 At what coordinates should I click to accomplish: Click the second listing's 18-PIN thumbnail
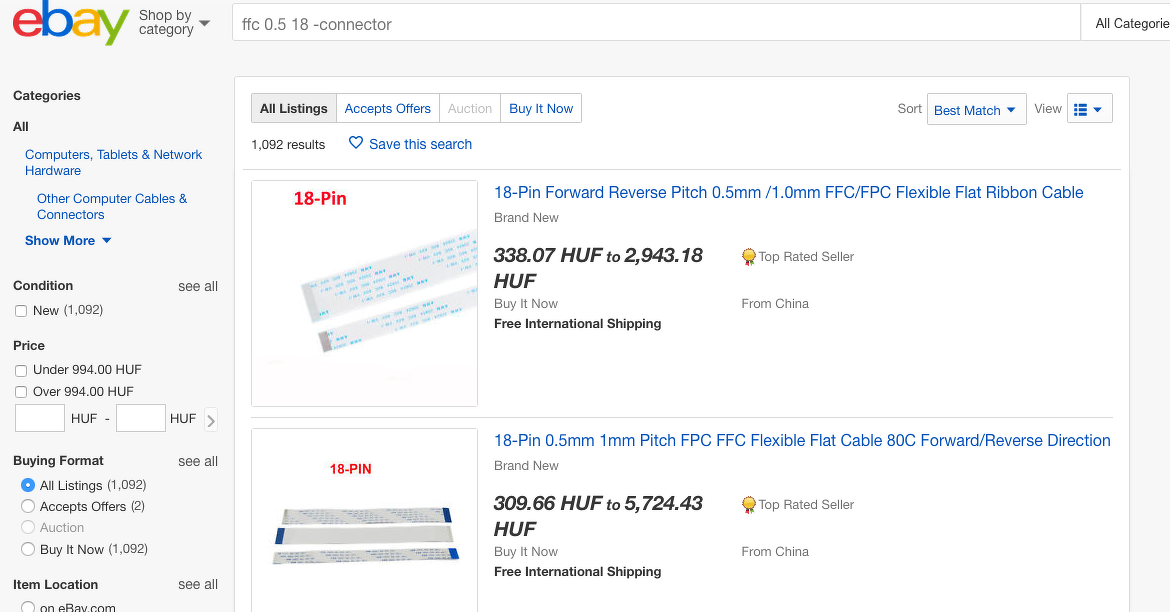click(364, 520)
